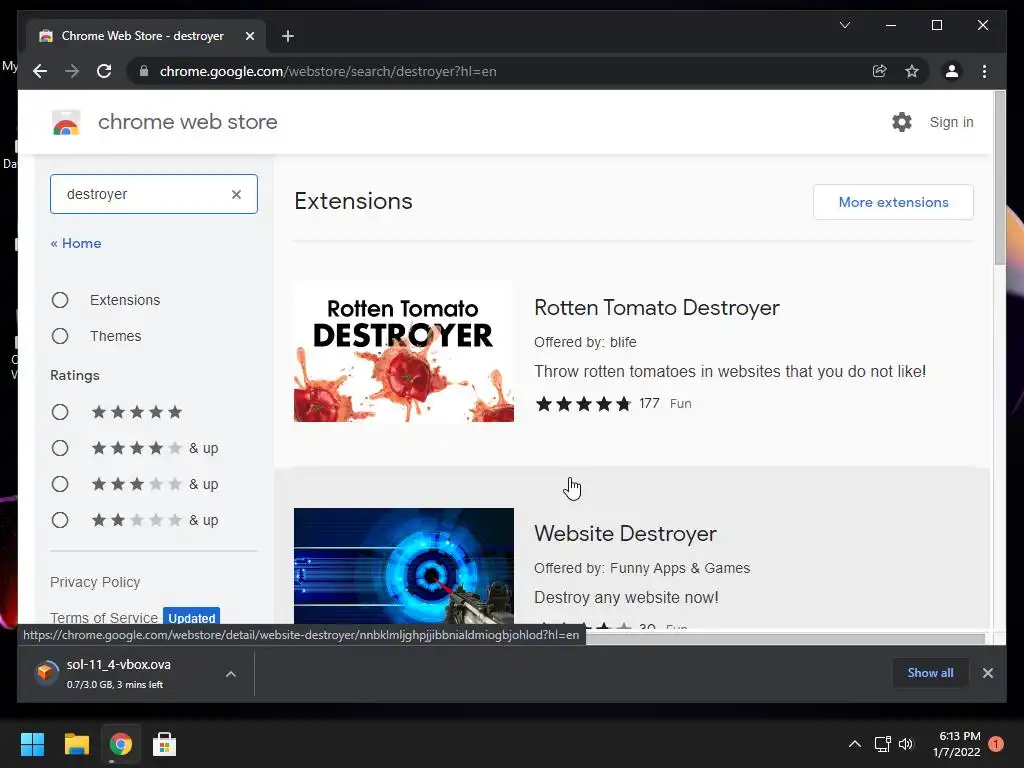The image size is (1024, 768).
Task: Open the Website Destroyer thumbnail
Action: [x=404, y=566]
